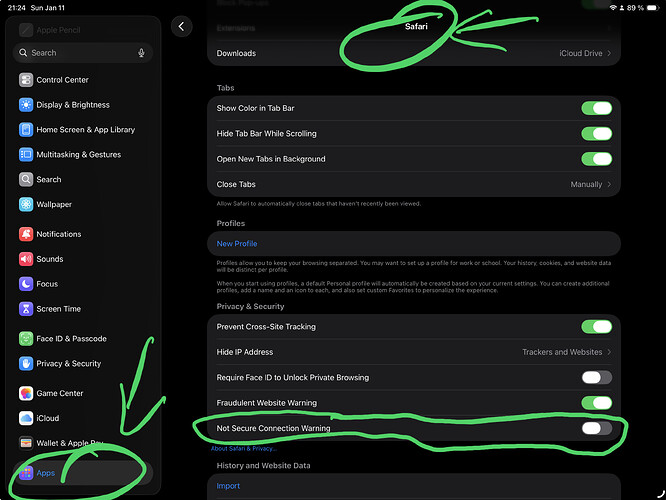This screenshot has width=666, height=500.
Task: Tap the Game Center icon
Action: [x=26, y=393]
